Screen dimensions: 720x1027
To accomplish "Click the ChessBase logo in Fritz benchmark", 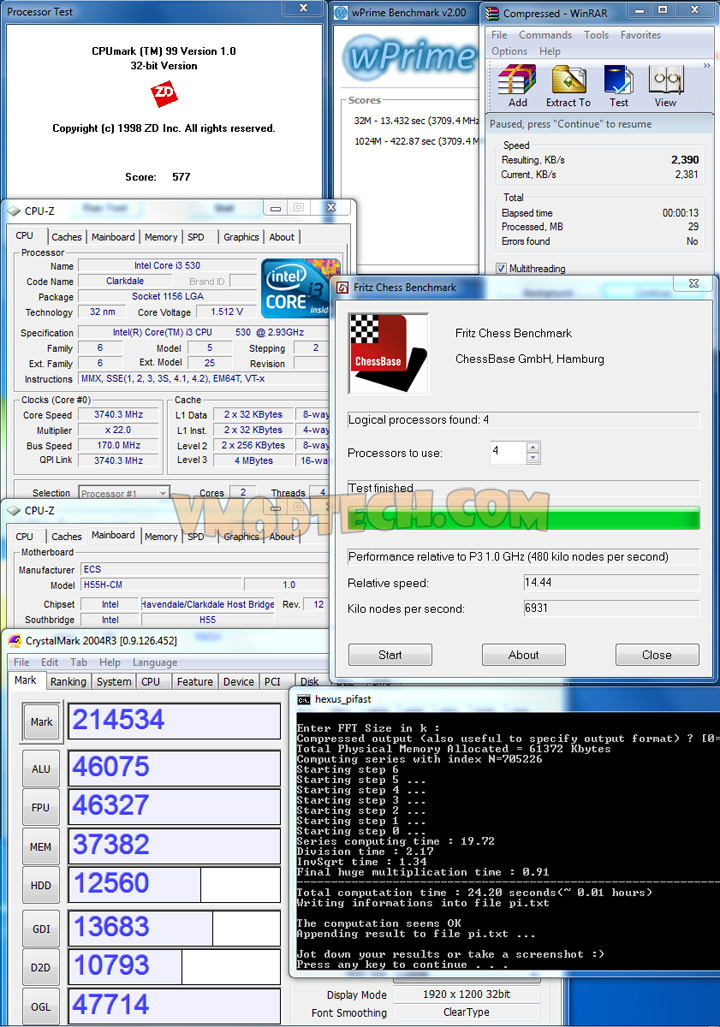I will [388, 353].
